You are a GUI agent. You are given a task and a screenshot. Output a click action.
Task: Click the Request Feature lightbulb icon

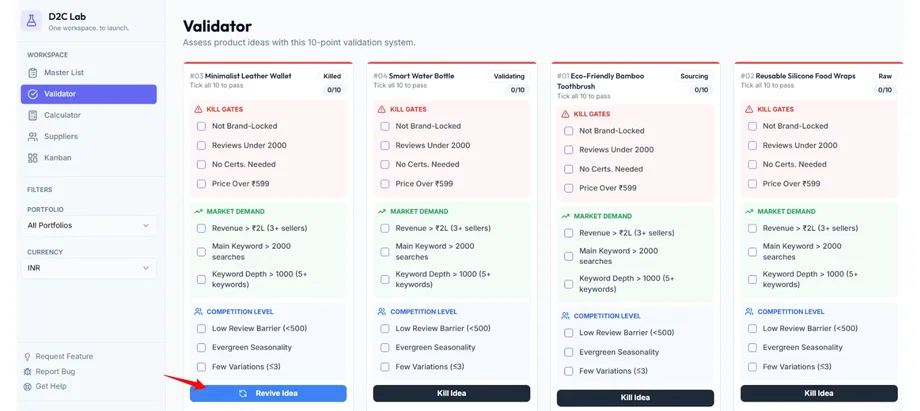(27, 357)
